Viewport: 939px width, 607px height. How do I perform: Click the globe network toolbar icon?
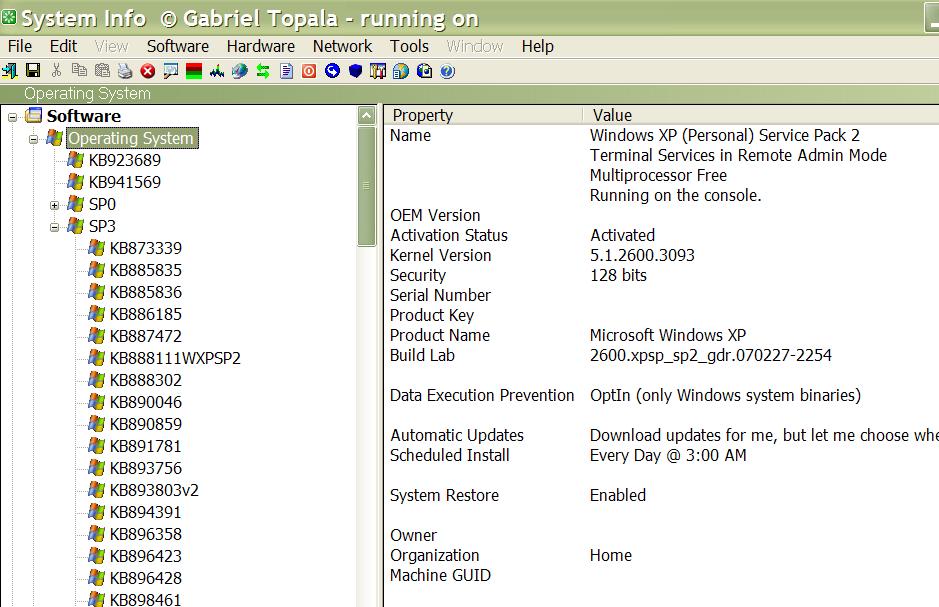pos(240,71)
